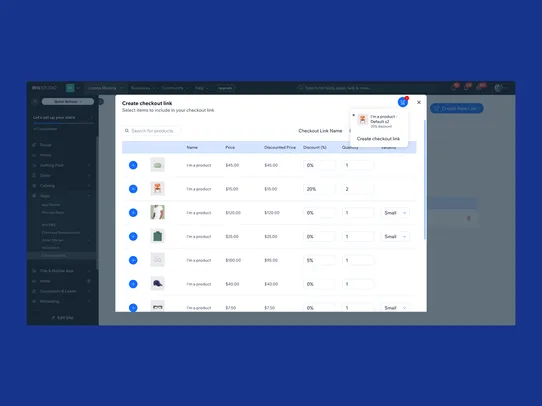Add the $40.00 cap product

pyautogui.click(x=133, y=284)
